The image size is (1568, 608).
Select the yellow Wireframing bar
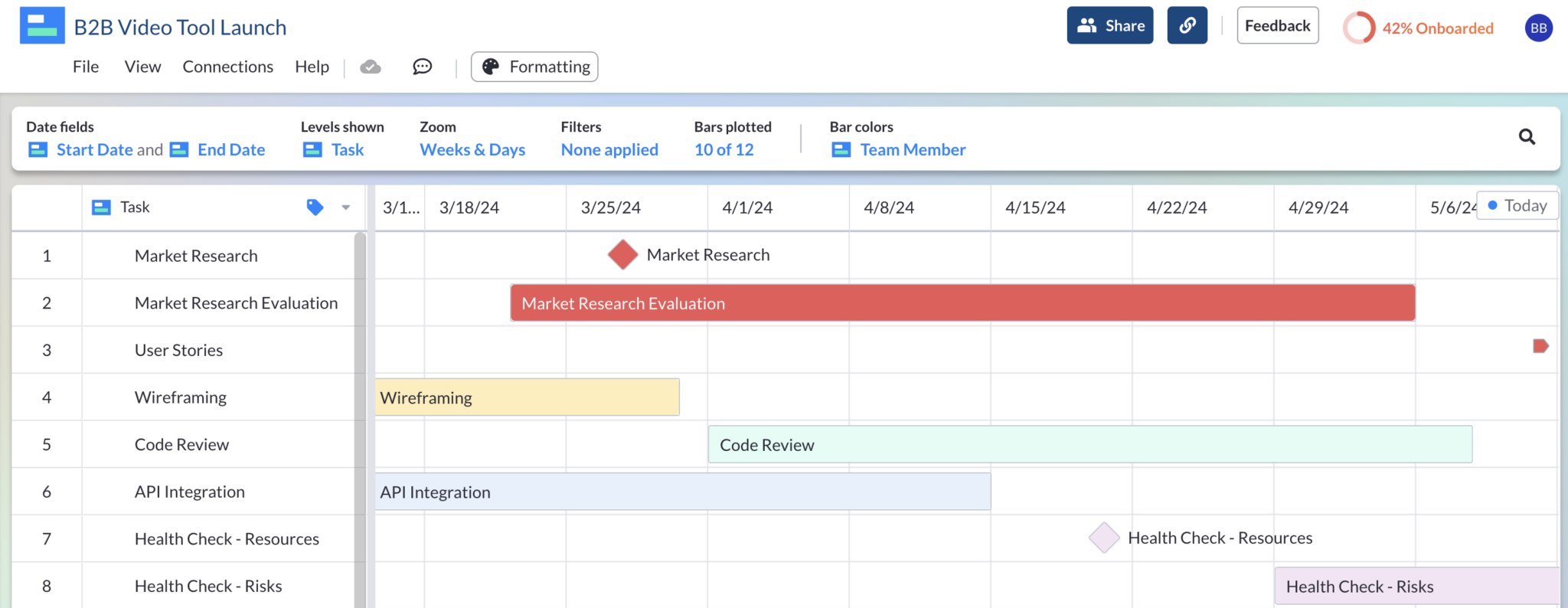[527, 397]
